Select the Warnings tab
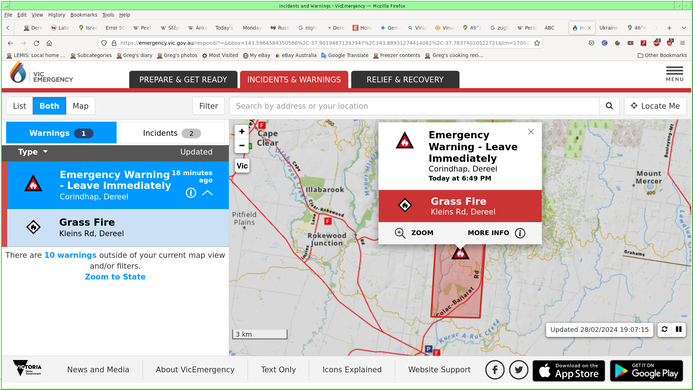 pos(61,133)
